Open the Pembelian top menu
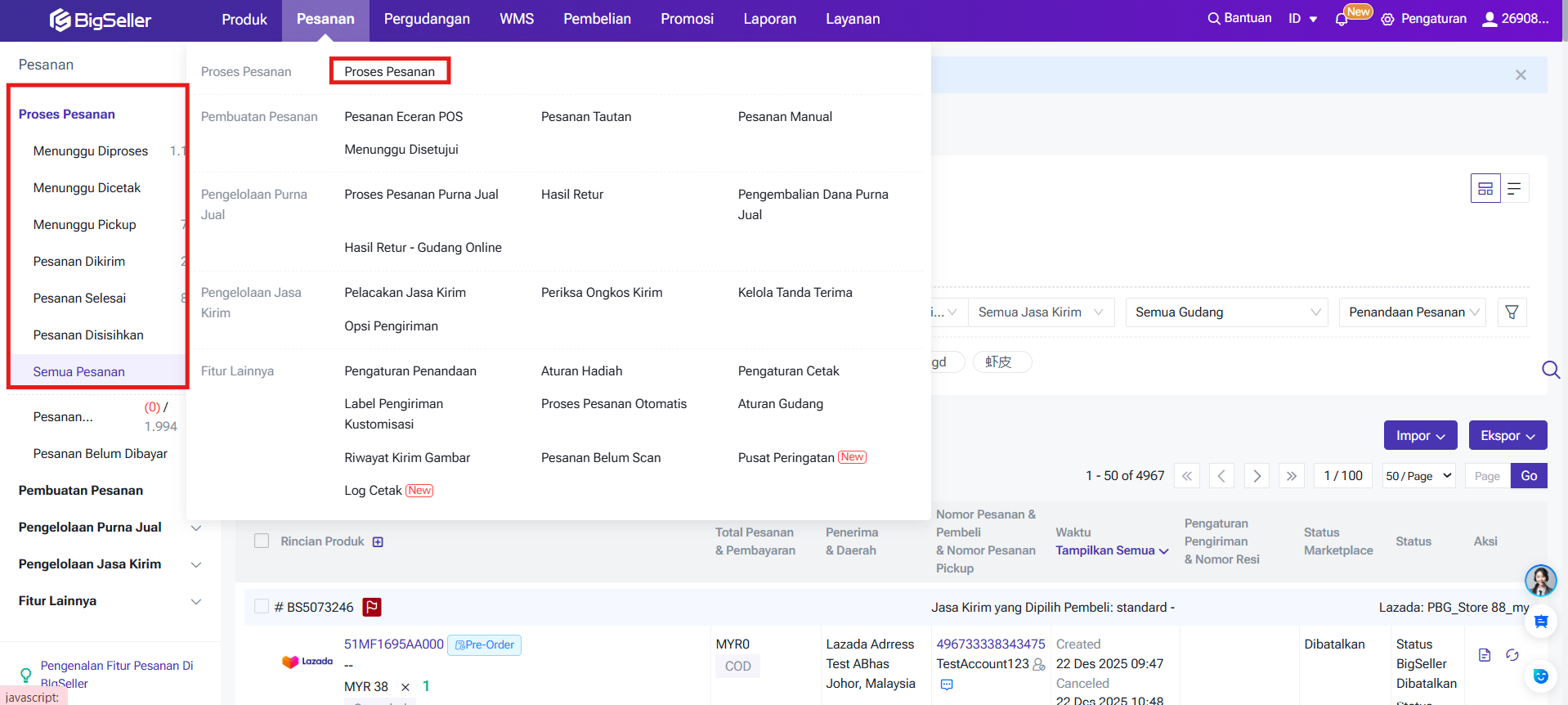This screenshot has width=1568, height=705. (x=597, y=20)
